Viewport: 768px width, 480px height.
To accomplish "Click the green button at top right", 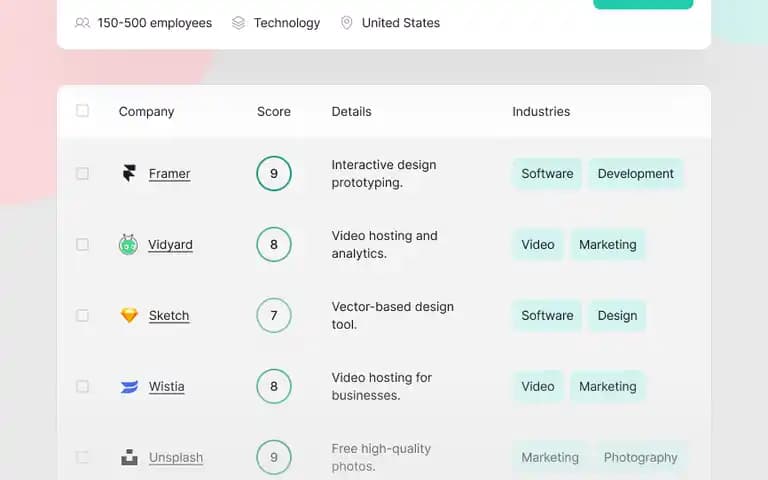I will [643, 4].
